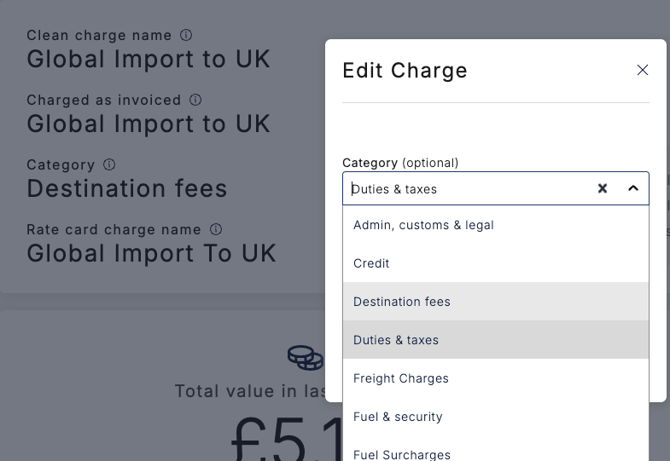670x461 pixels.
Task: Pick Duties & taxes in the dropdown list
Action: [396, 340]
